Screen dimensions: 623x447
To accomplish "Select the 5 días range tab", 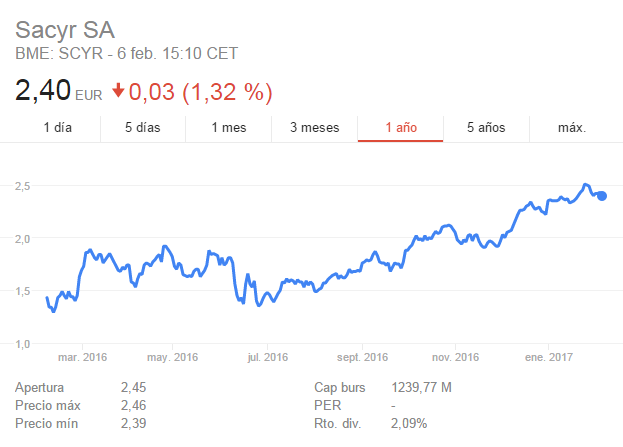I will [142, 128].
